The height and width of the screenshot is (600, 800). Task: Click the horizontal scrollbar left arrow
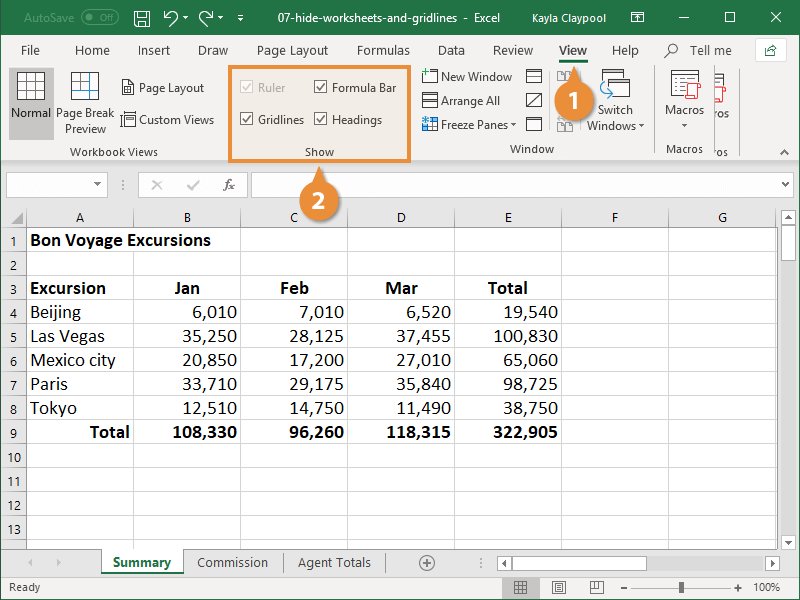(504, 563)
